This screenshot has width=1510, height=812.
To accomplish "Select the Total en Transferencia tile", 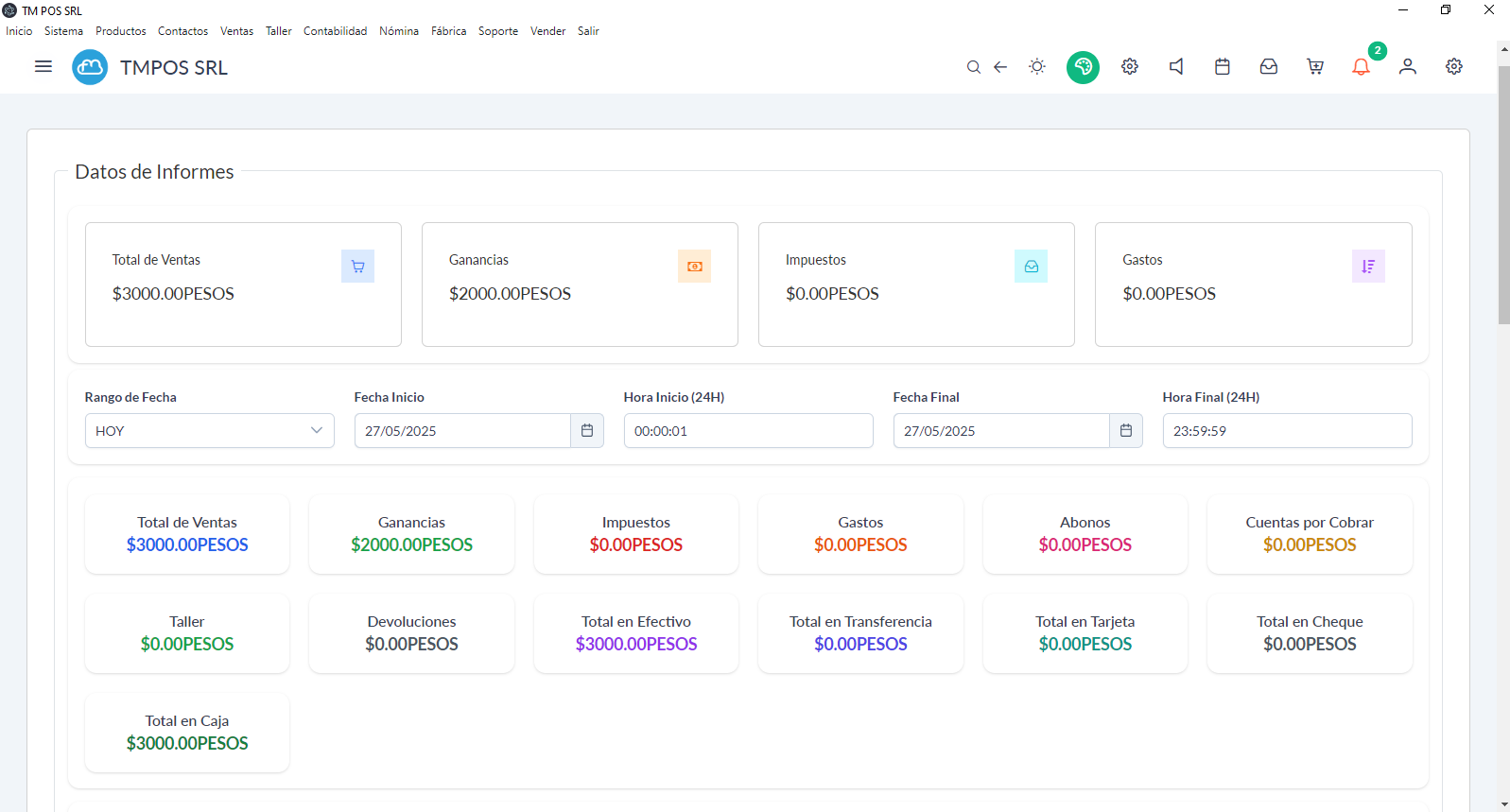I will [x=860, y=633].
